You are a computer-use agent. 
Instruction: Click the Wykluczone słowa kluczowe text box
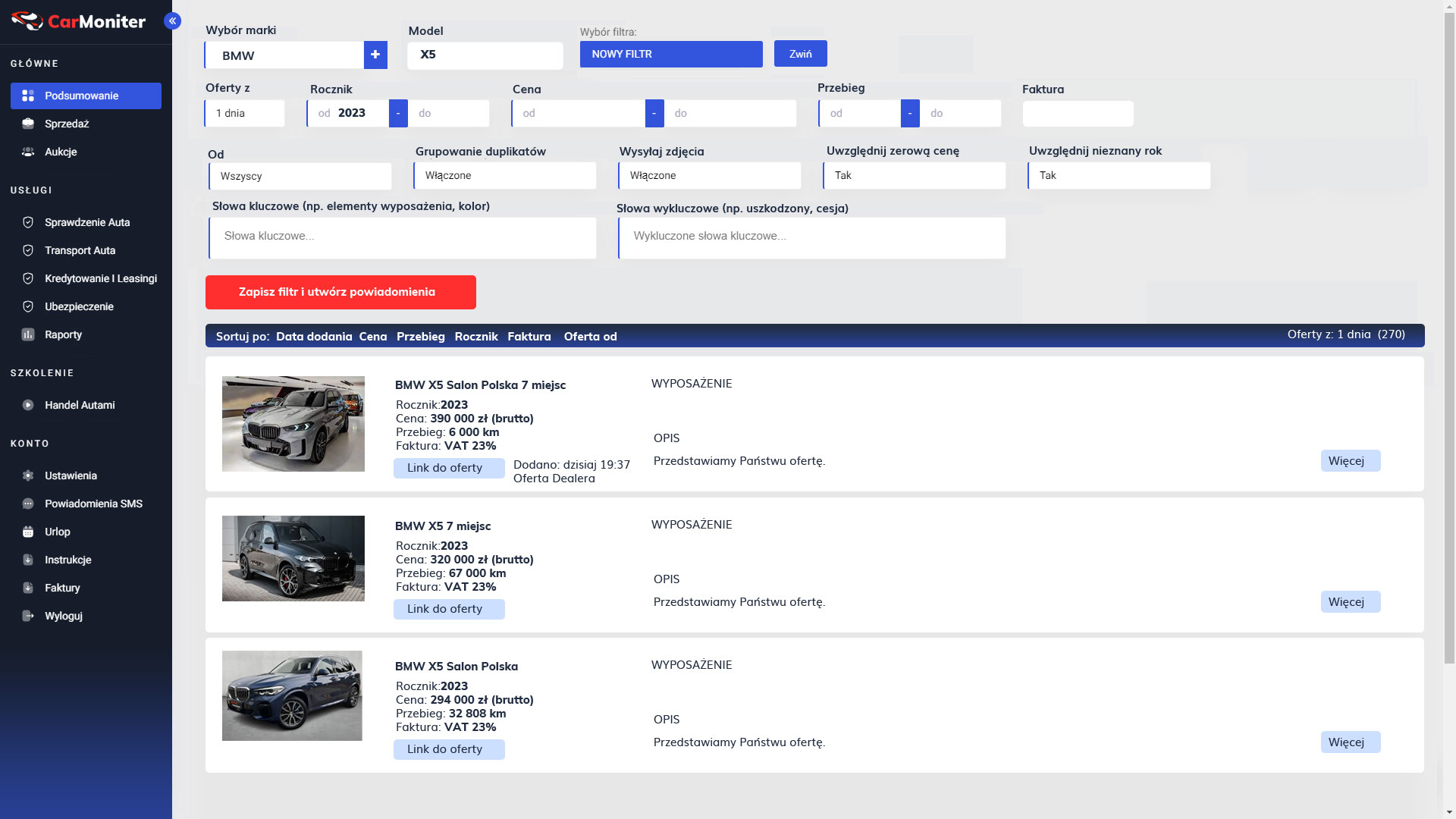point(812,238)
